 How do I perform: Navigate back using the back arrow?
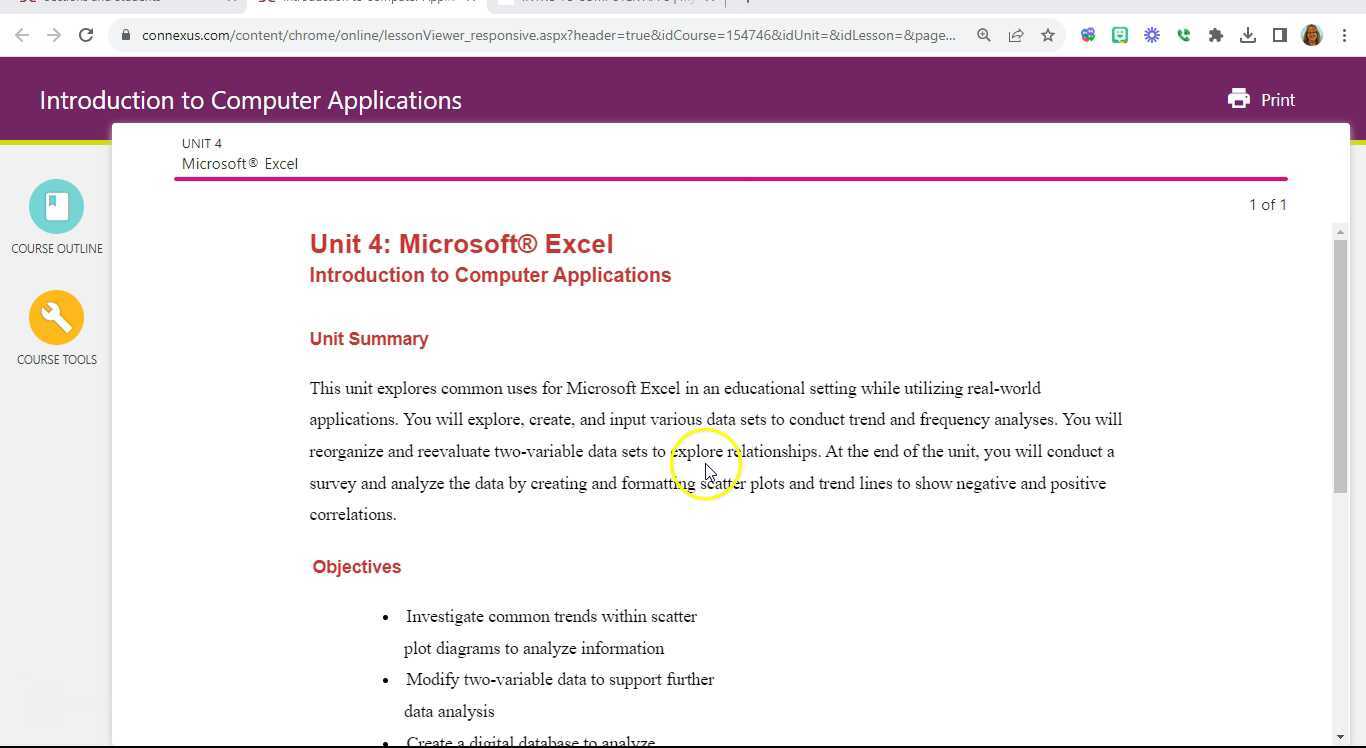tap(22, 35)
